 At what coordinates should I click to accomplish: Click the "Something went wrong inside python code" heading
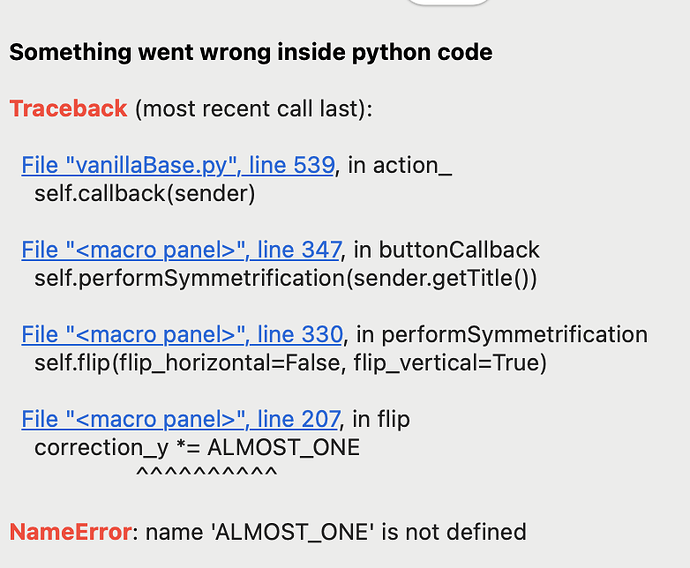[x=251, y=52]
